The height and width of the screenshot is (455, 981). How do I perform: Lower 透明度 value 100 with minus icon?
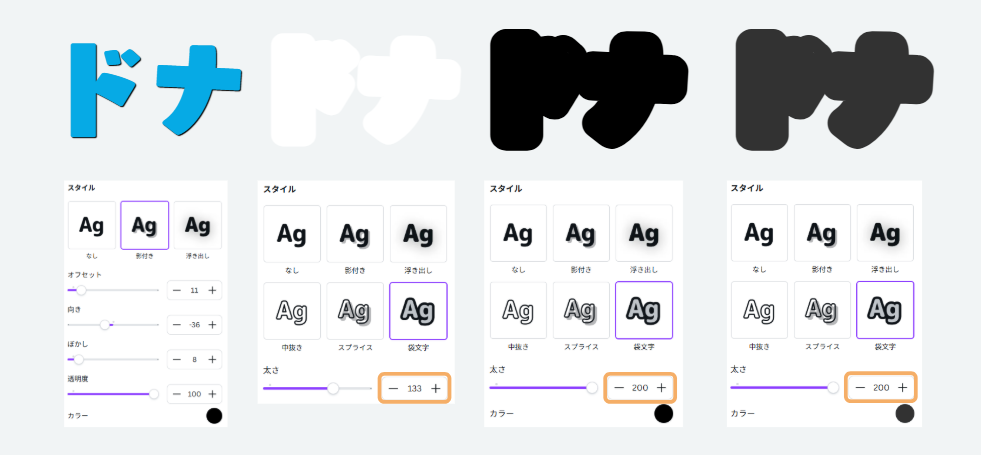click(176, 394)
